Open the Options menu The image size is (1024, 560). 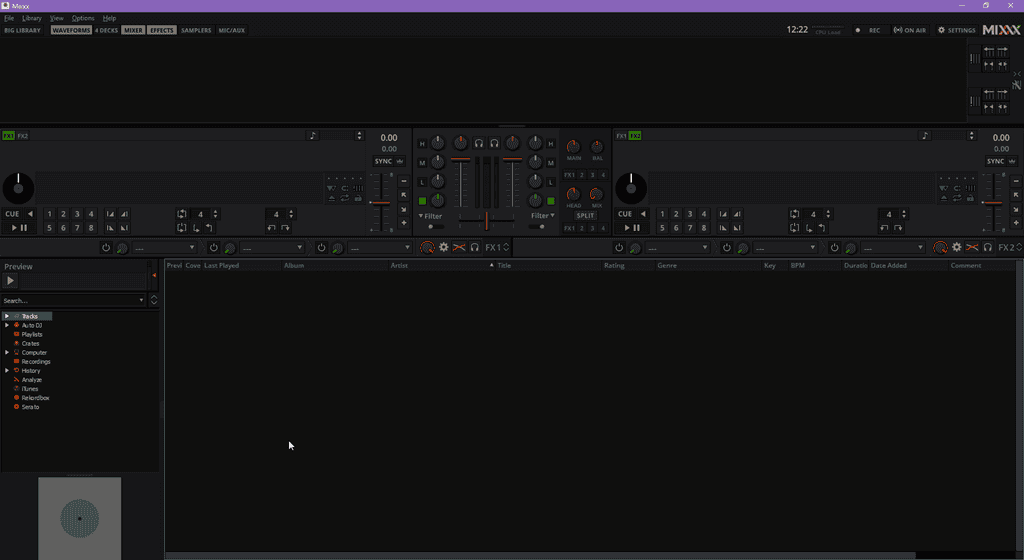coord(83,18)
